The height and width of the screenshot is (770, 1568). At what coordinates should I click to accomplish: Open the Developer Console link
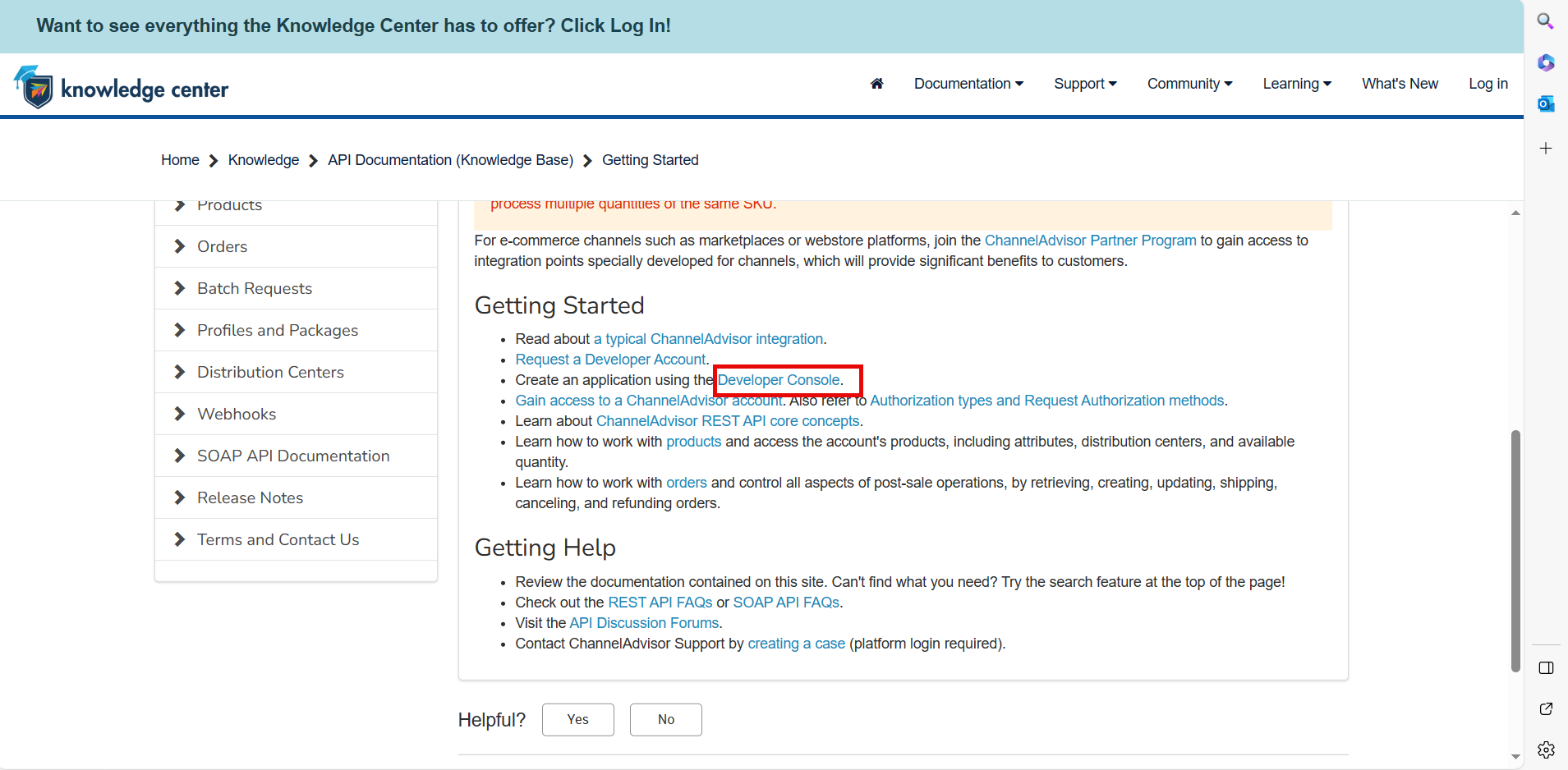point(779,380)
